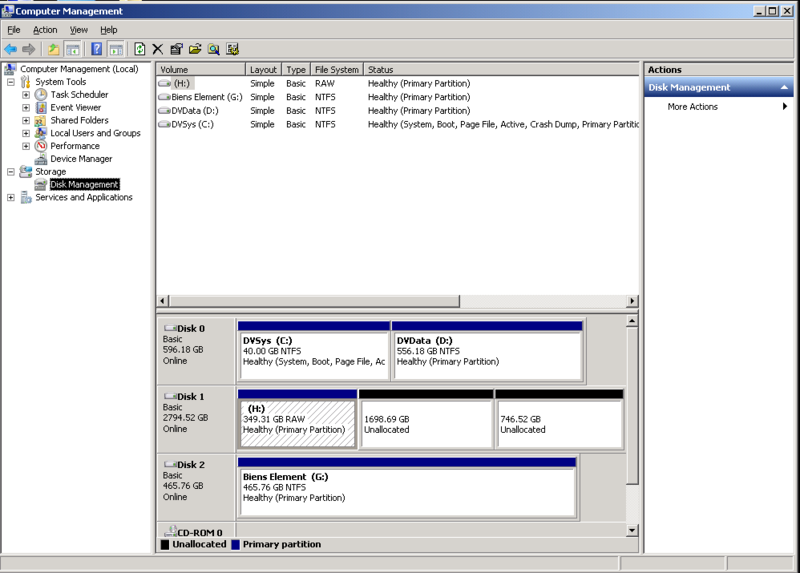Click volume list scroll left arrow
Image resolution: width=800 pixels, height=573 pixels.
[x=163, y=301]
